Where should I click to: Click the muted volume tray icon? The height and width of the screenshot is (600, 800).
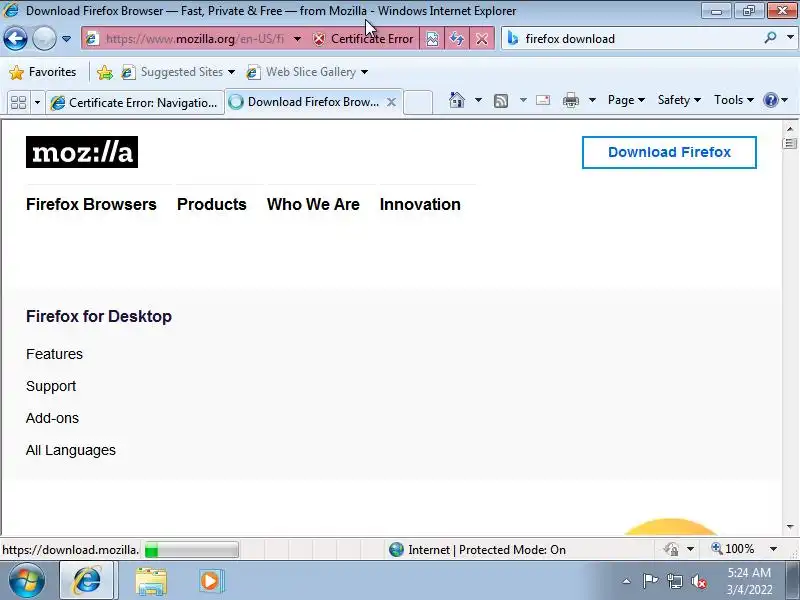coord(698,581)
